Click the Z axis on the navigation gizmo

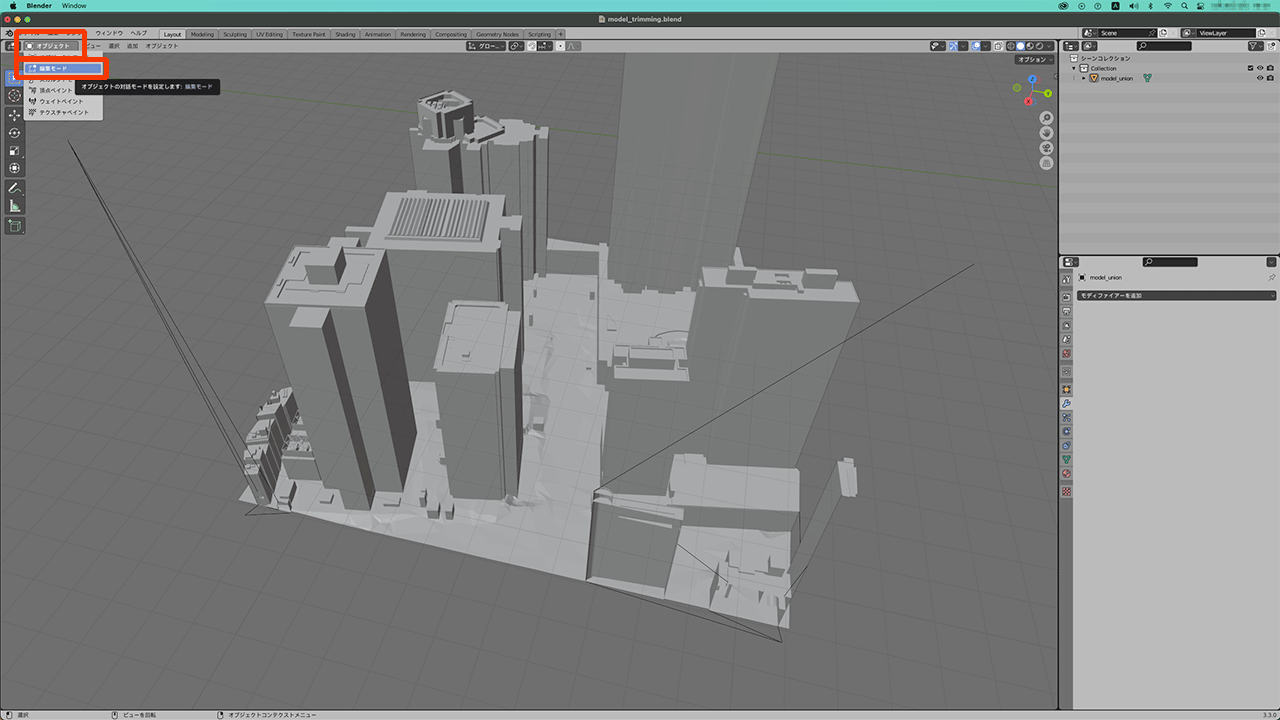pos(1032,79)
